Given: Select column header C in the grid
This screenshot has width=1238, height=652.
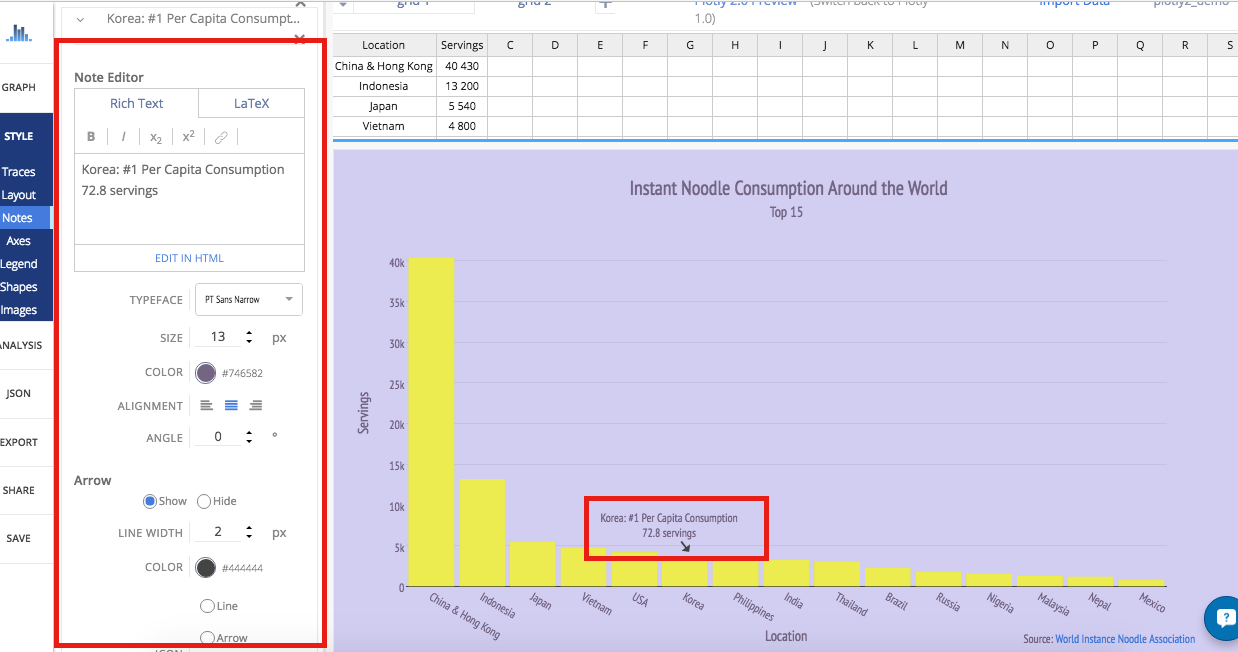Looking at the screenshot, I should 510,45.
